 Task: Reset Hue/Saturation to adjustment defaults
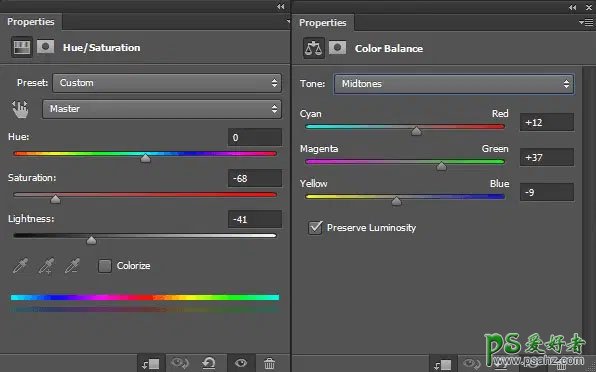[209, 363]
